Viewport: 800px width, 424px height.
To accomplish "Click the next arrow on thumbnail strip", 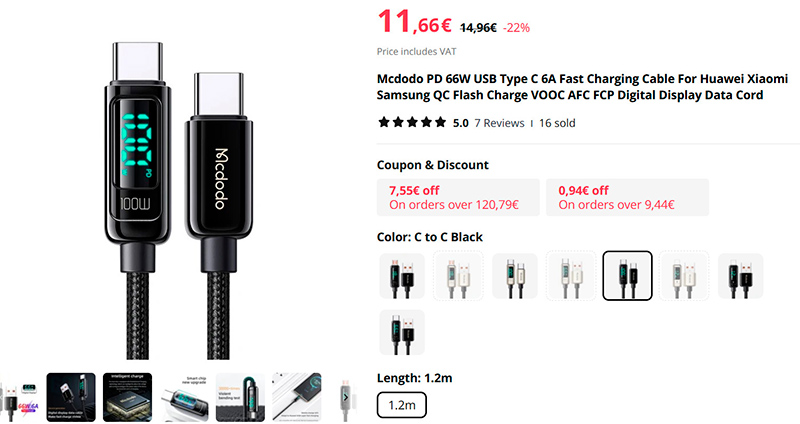I will [x=346, y=398].
